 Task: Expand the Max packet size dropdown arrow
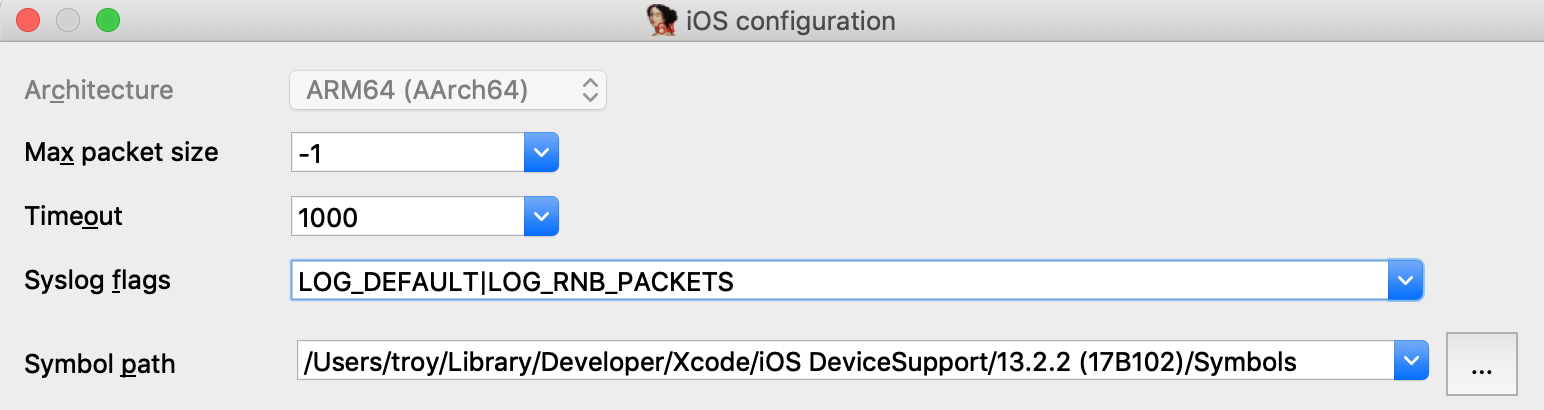tap(541, 153)
